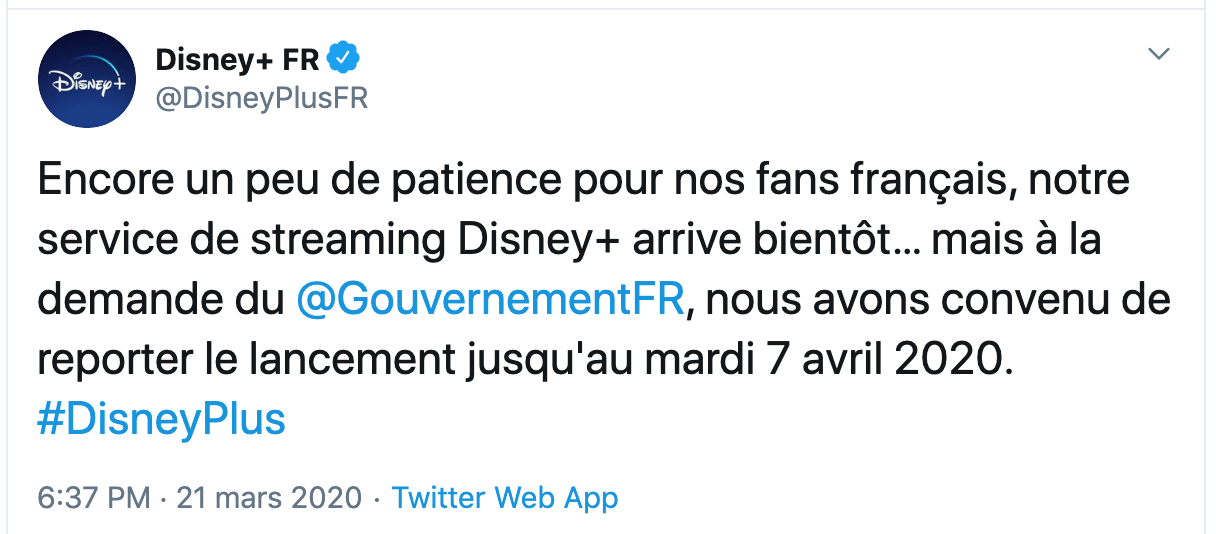The width and height of the screenshot is (1216, 534).
Task: Open the Disney+ FR display name
Action: pyautogui.click(x=237, y=60)
